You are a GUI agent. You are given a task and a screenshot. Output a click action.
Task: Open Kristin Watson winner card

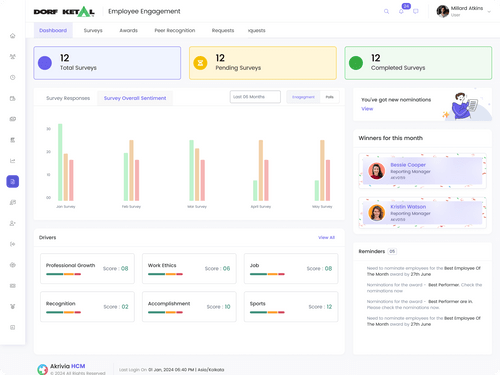pos(422,213)
